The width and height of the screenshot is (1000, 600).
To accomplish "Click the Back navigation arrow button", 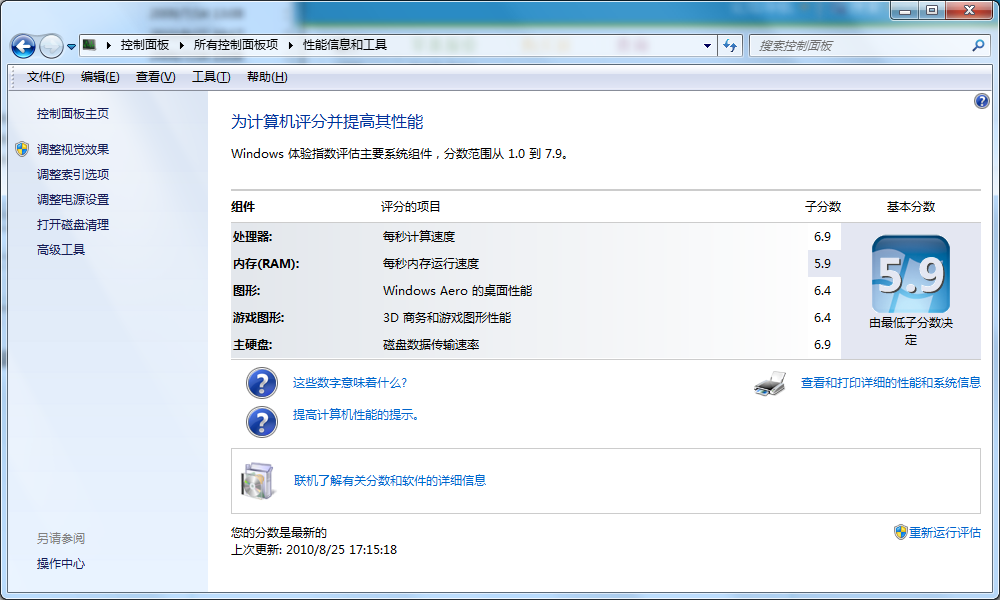I will click(x=24, y=46).
